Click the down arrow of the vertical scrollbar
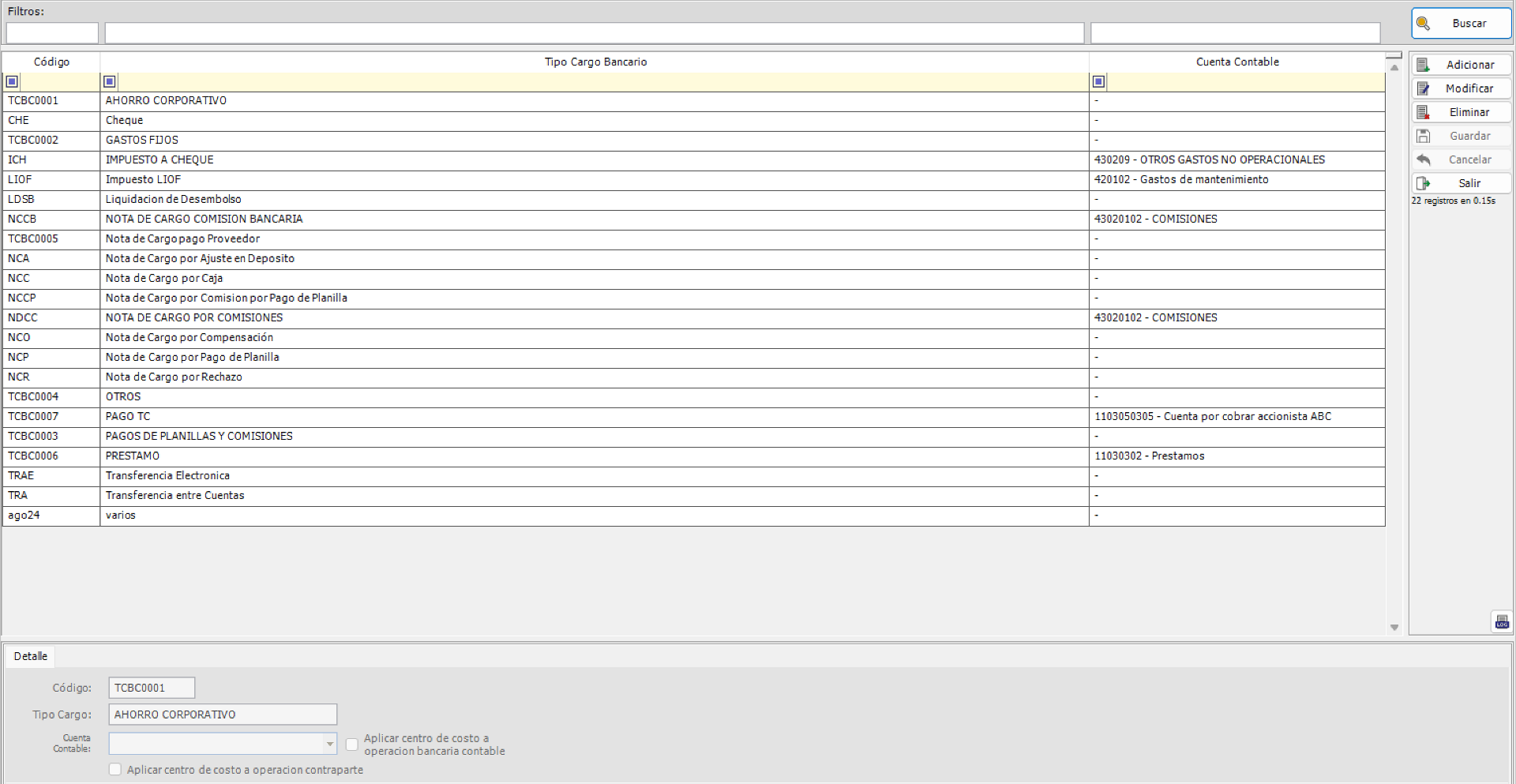This screenshot has height=784, width=1516. (1394, 628)
